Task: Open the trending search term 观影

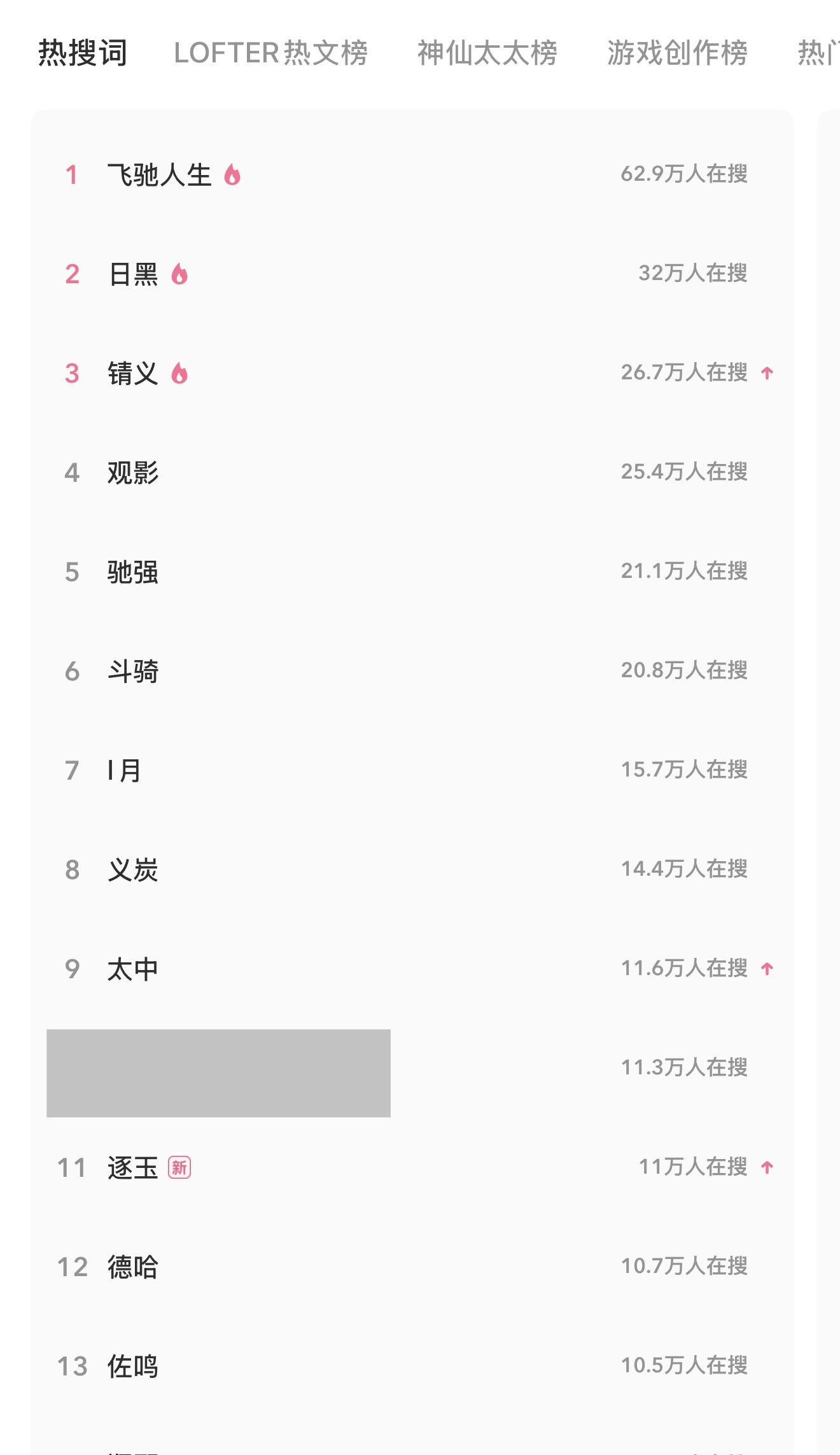Action: (133, 472)
